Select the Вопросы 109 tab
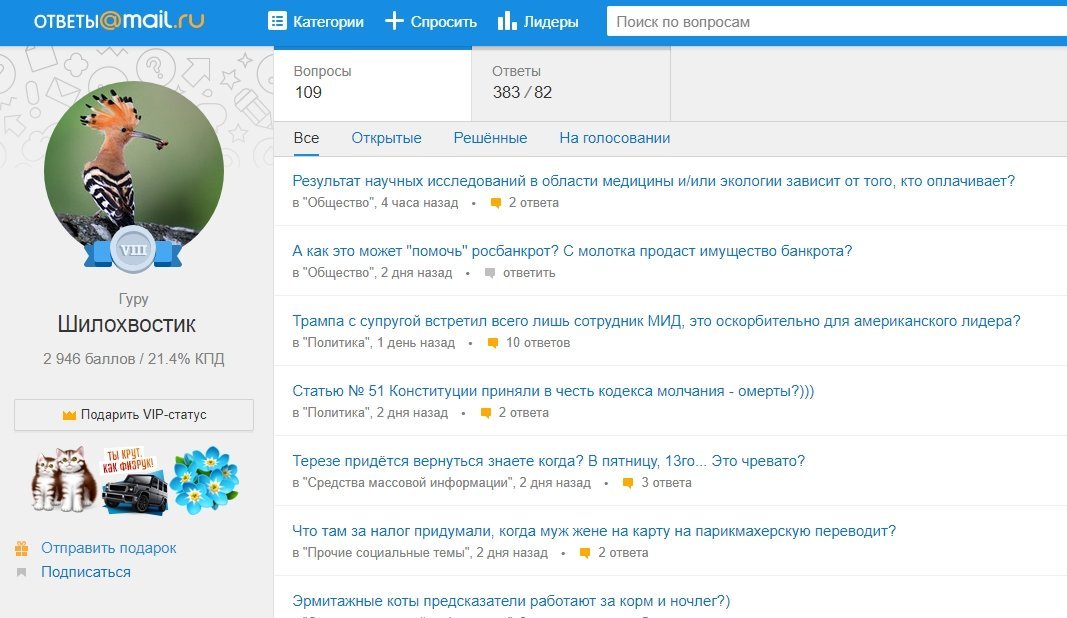Screen dimensions: 1067x618 [372, 83]
